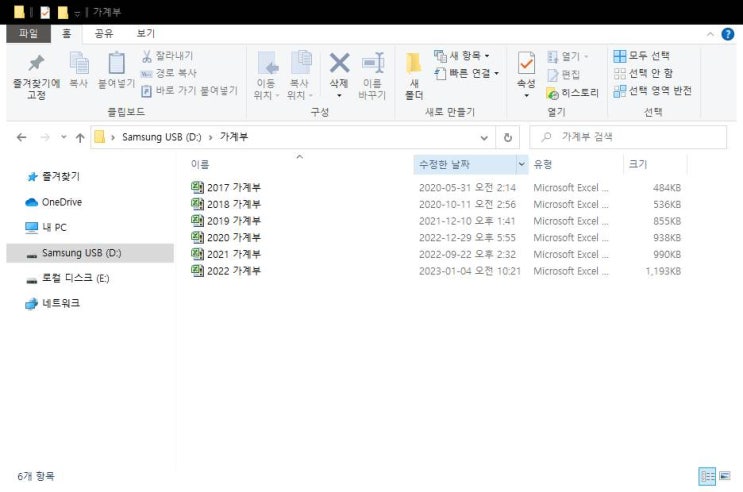Image resolution: width=743 pixels, height=492 pixels.
Task: Sort by the 수정한 날짜 column header
Action: [x=444, y=164]
